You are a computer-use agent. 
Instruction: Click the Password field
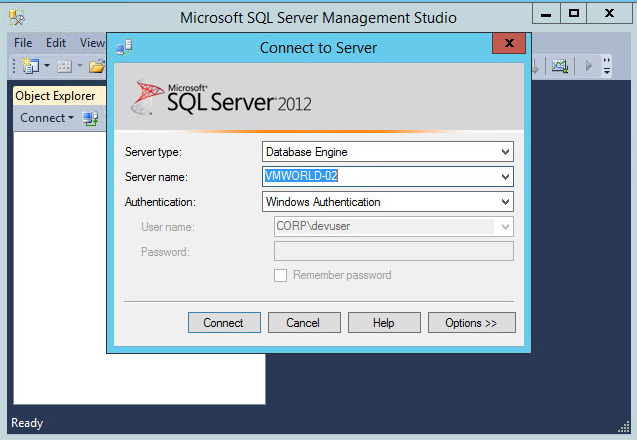pos(394,251)
